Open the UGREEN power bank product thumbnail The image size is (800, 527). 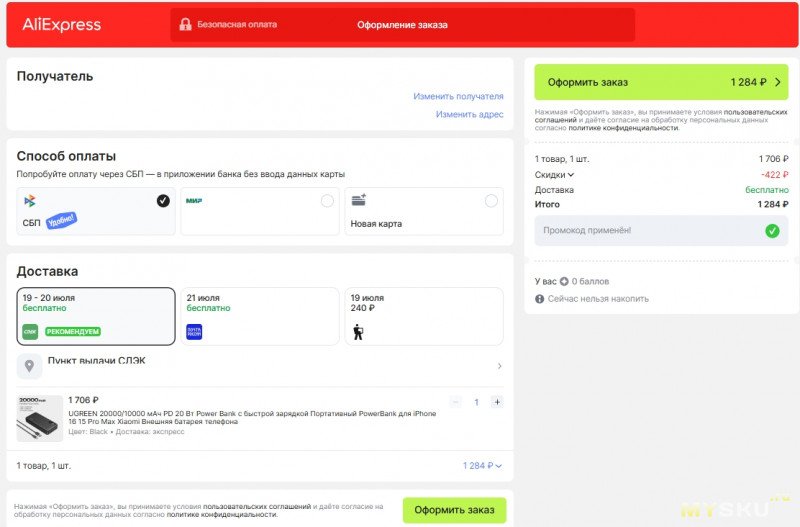coord(40,418)
